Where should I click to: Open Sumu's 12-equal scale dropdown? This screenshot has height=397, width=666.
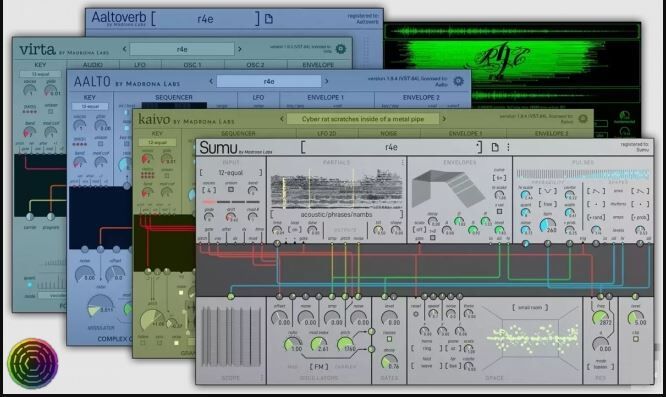pyautogui.click(x=231, y=172)
